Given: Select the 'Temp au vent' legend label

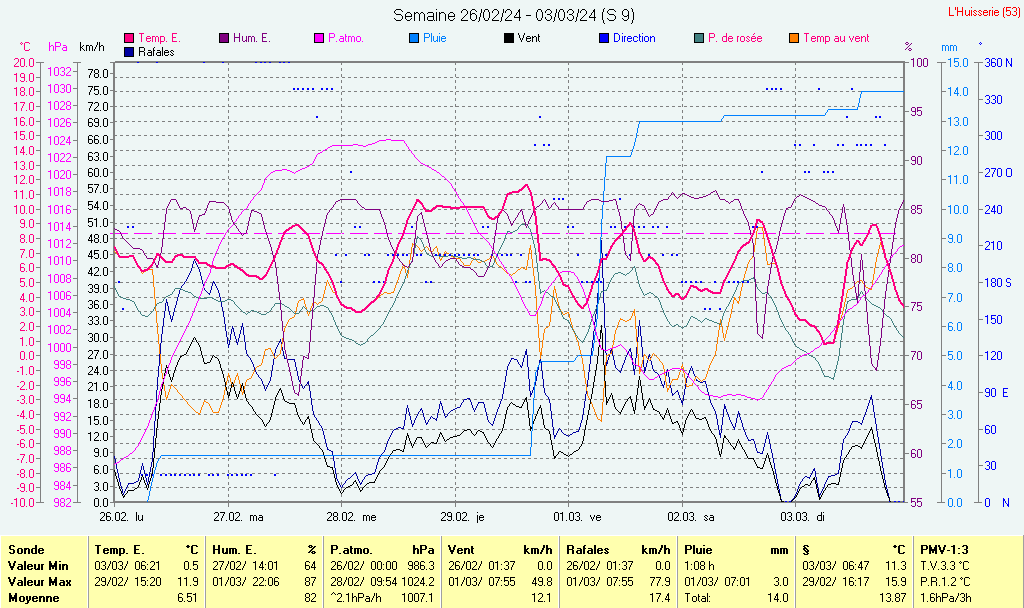Looking at the screenshot, I should click(836, 38).
